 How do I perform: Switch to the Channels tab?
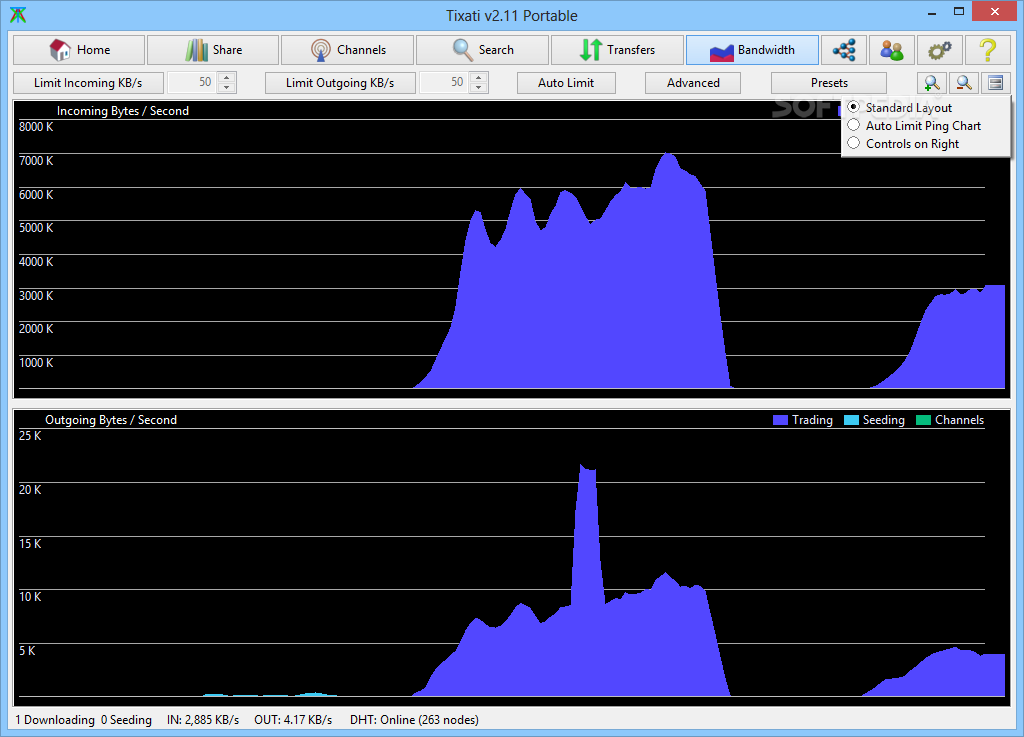347,50
